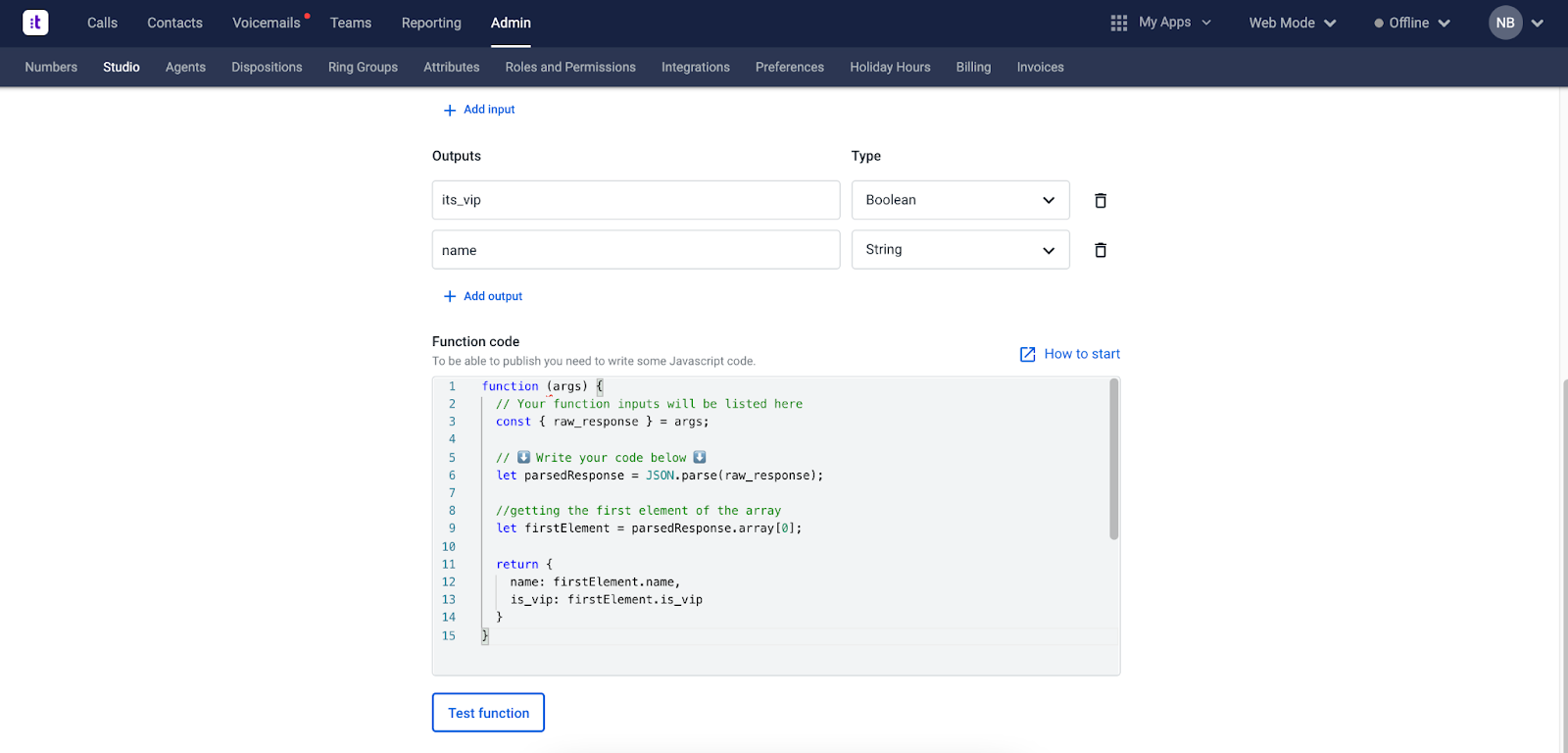Go to Holiday Hours
The height and width of the screenshot is (753, 1568).
tap(890, 67)
